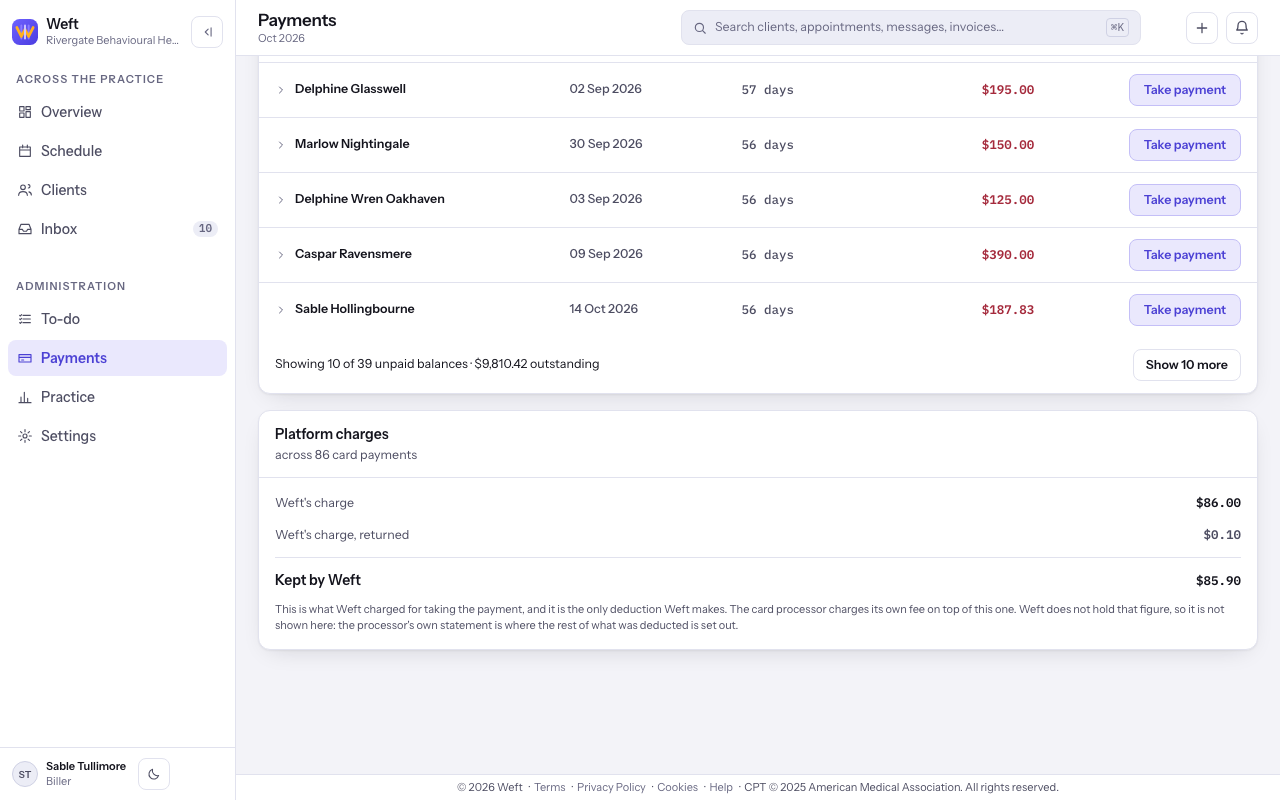Open the Schedule page
The width and height of the screenshot is (1280, 800).
pyautogui.click(x=117, y=151)
